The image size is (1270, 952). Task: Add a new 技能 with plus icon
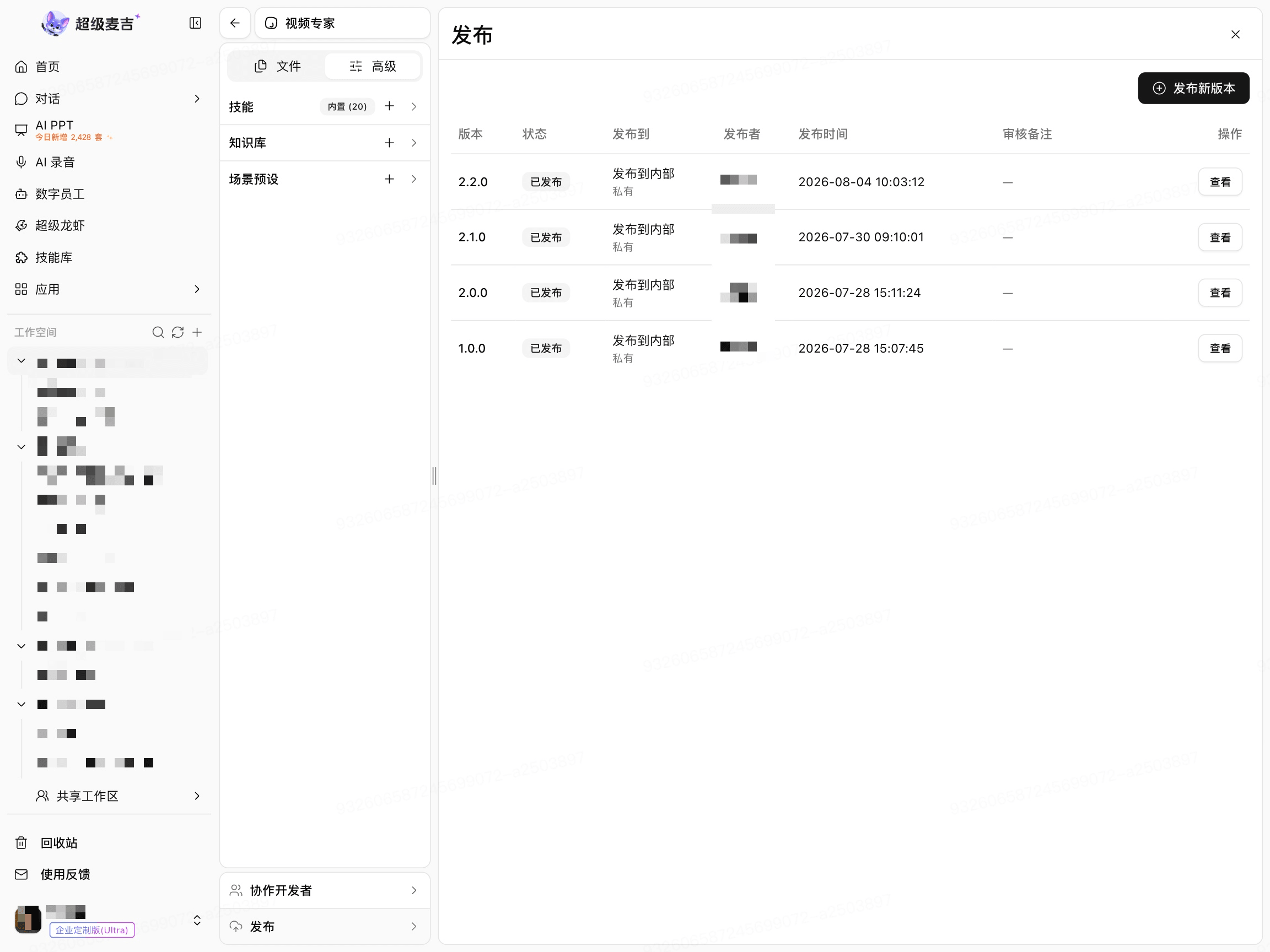click(x=389, y=106)
